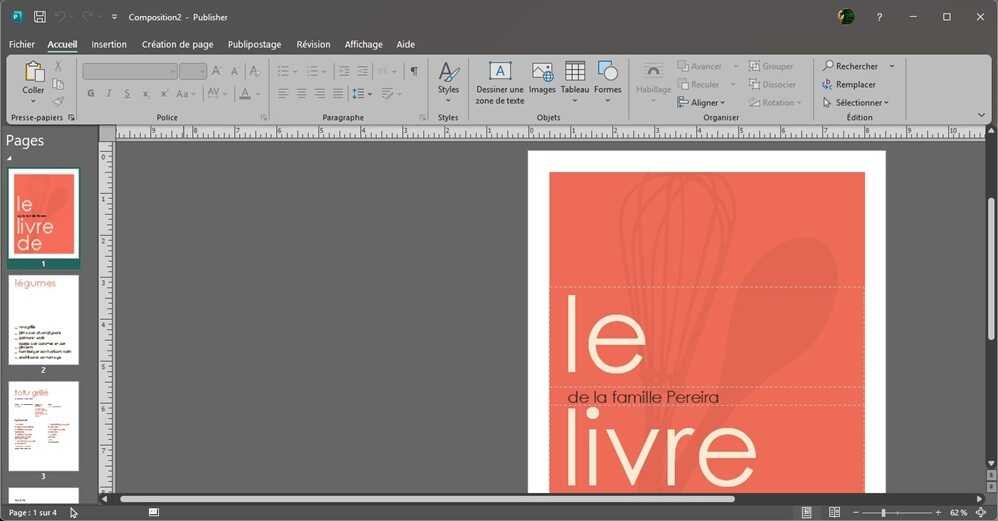
Task: Open Help via the question mark icon
Action: pyautogui.click(x=879, y=17)
